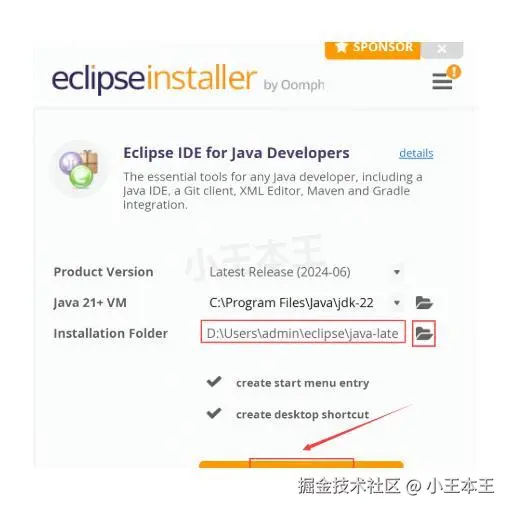Open the hamburger menu icon
This screenshot has height=510, width=509.
(442, 81)
